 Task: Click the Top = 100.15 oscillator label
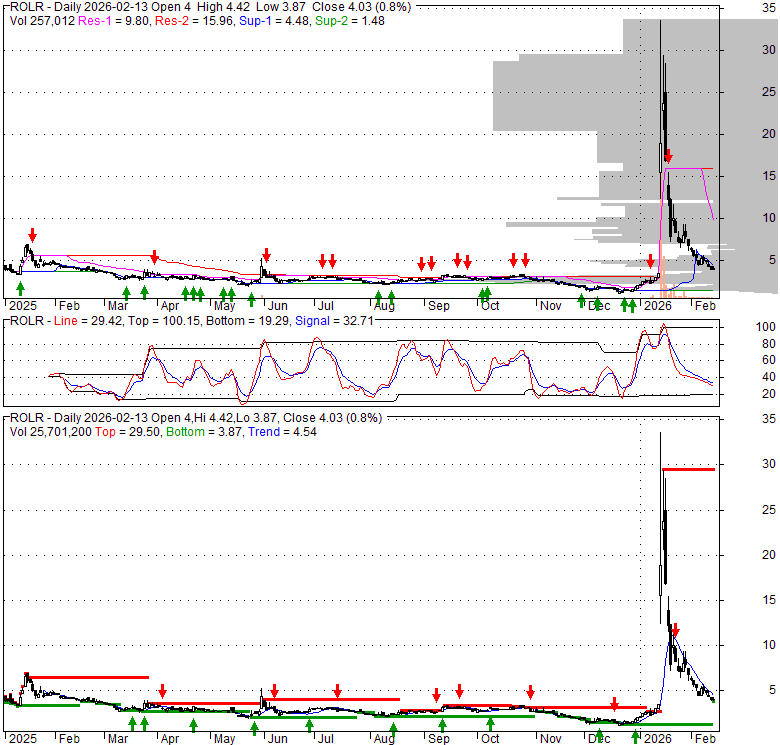[x=164, y=321]
